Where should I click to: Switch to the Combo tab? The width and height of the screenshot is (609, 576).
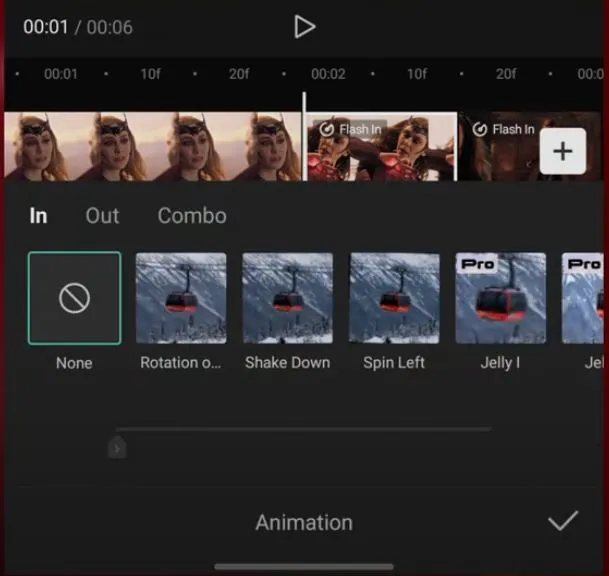click(192, 216)
